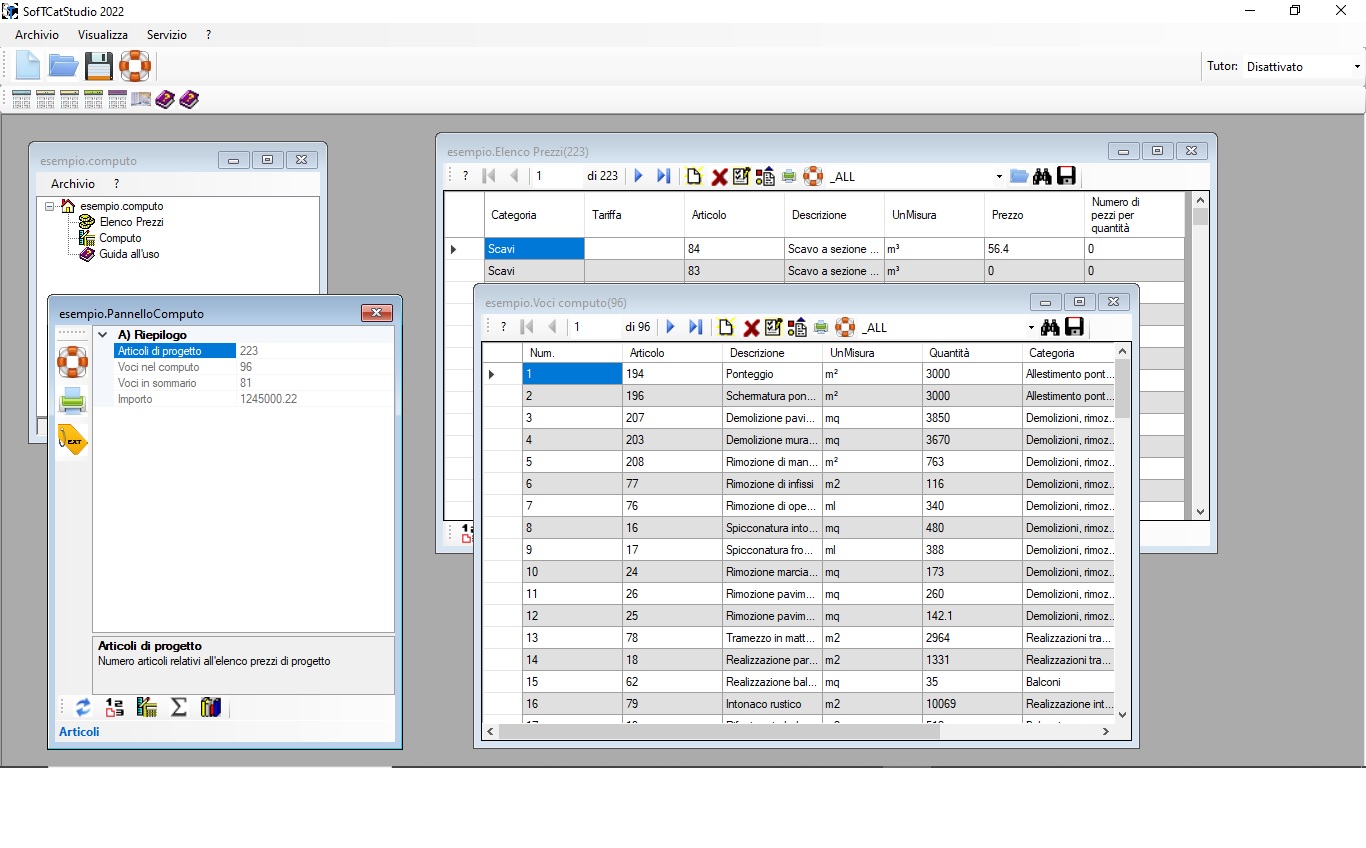Open the last purple help book icon
The width and height of the screenshot is (1366, 848).
(x=189, y=99)
